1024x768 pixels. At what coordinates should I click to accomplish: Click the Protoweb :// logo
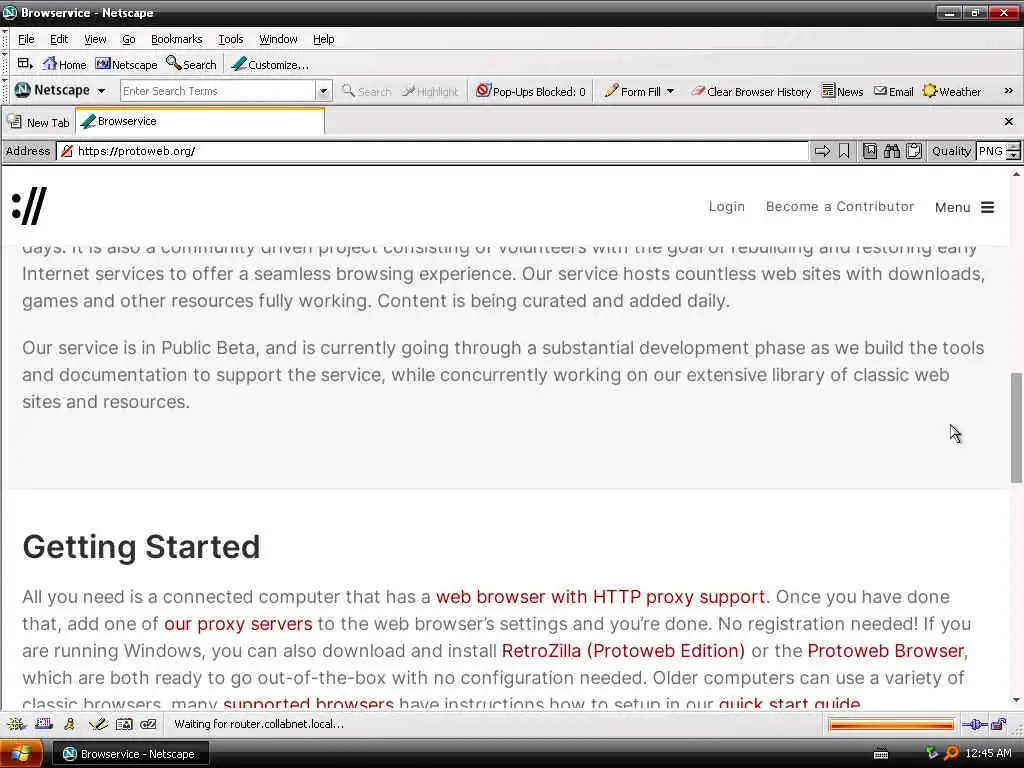29,206
